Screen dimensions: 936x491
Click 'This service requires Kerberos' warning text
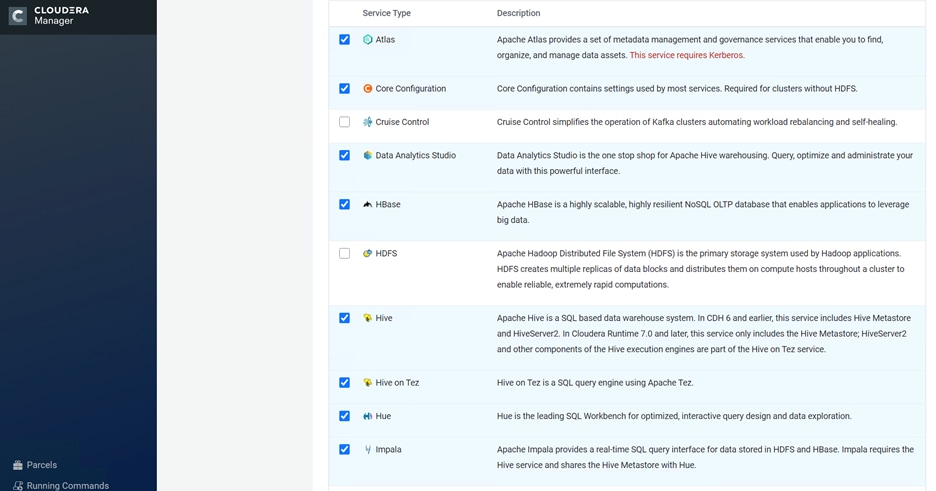[x=687, y=55]
